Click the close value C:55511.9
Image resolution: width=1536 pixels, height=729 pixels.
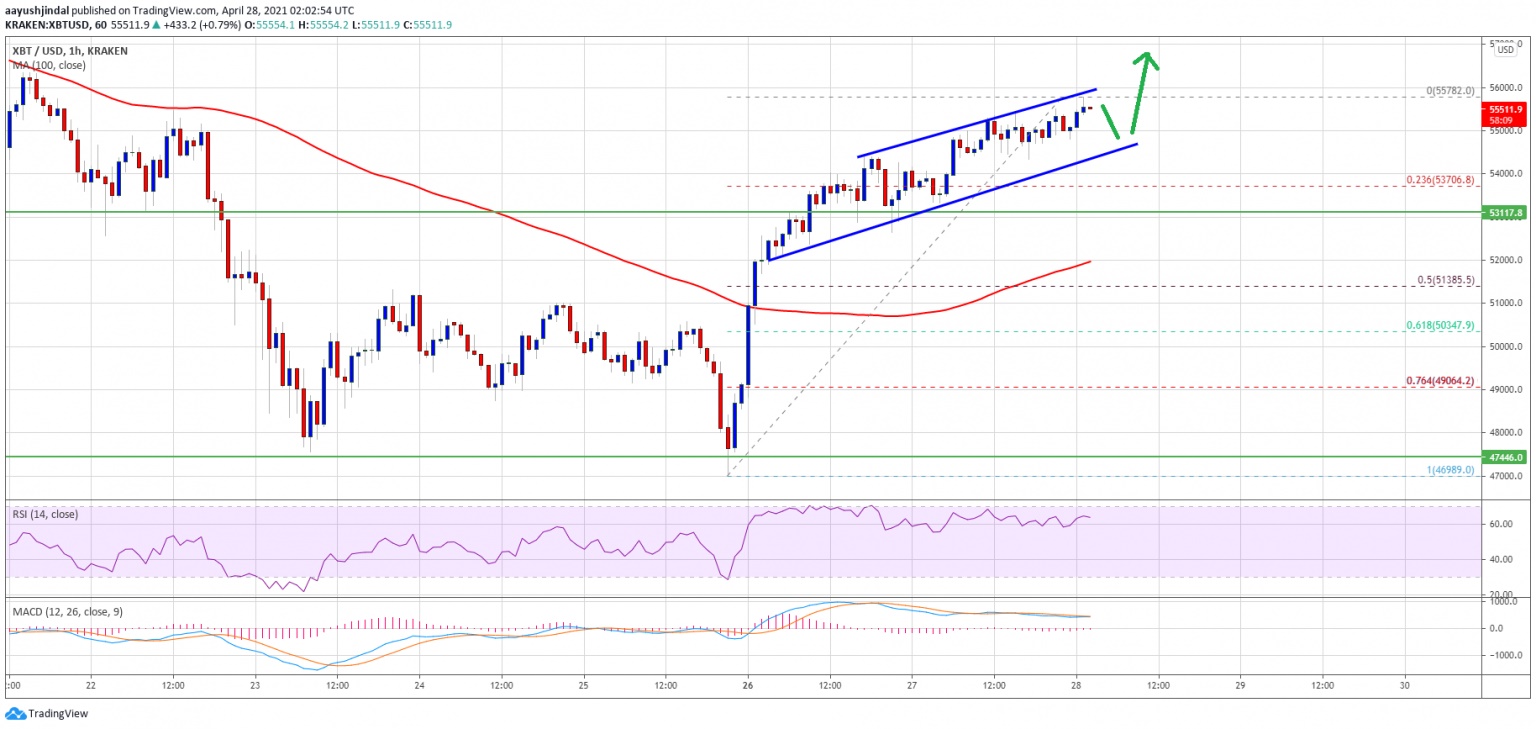click(429, 24)
